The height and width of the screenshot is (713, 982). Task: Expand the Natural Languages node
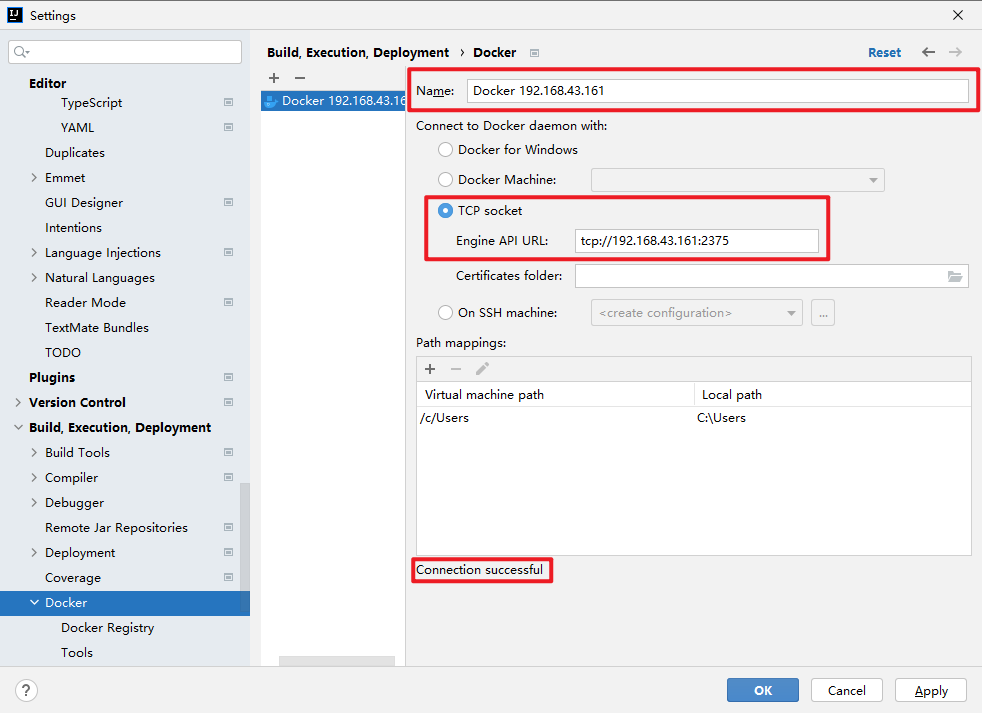coord(34,278)
